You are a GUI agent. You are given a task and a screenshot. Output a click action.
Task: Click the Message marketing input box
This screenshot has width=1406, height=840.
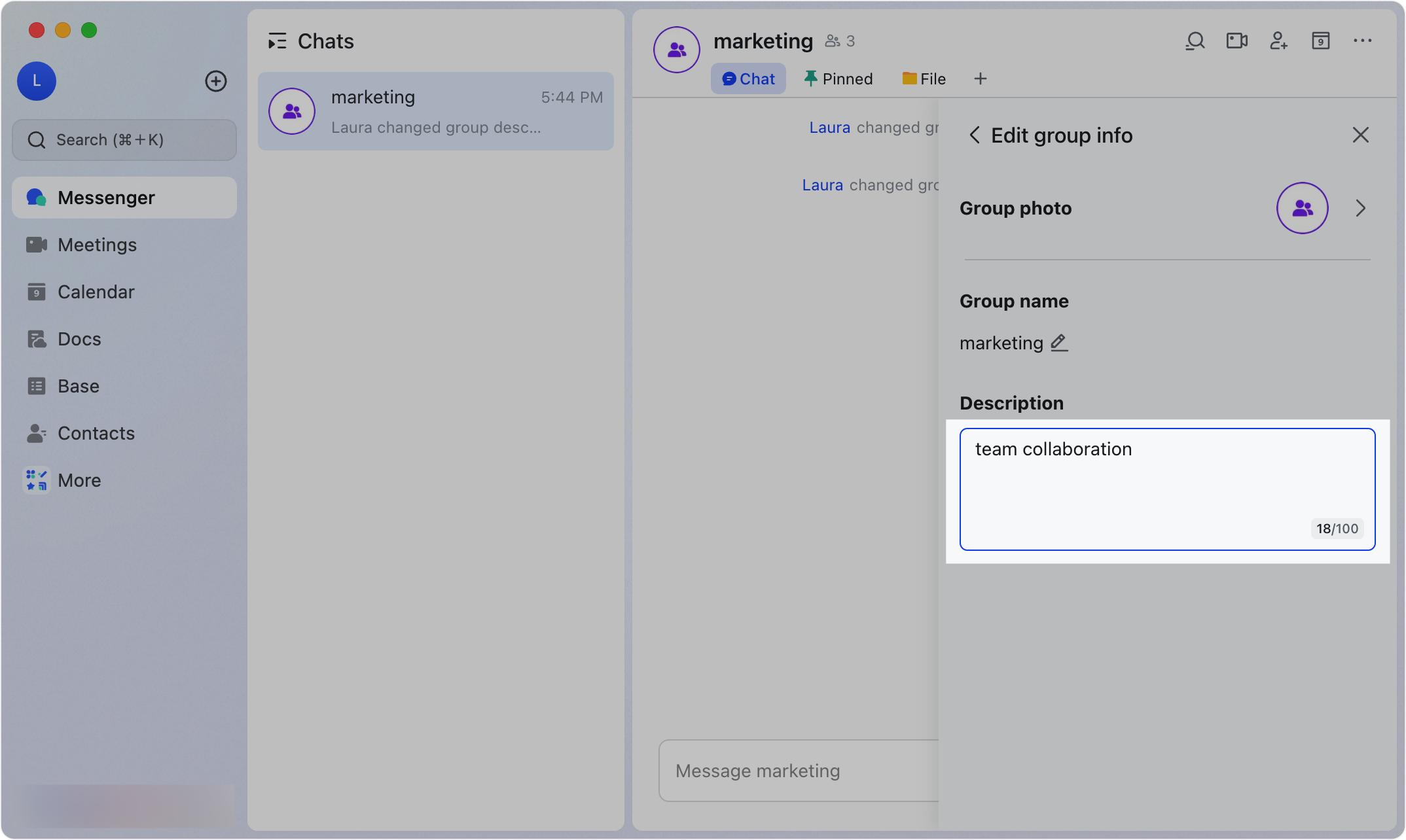(x=799, y=771)
